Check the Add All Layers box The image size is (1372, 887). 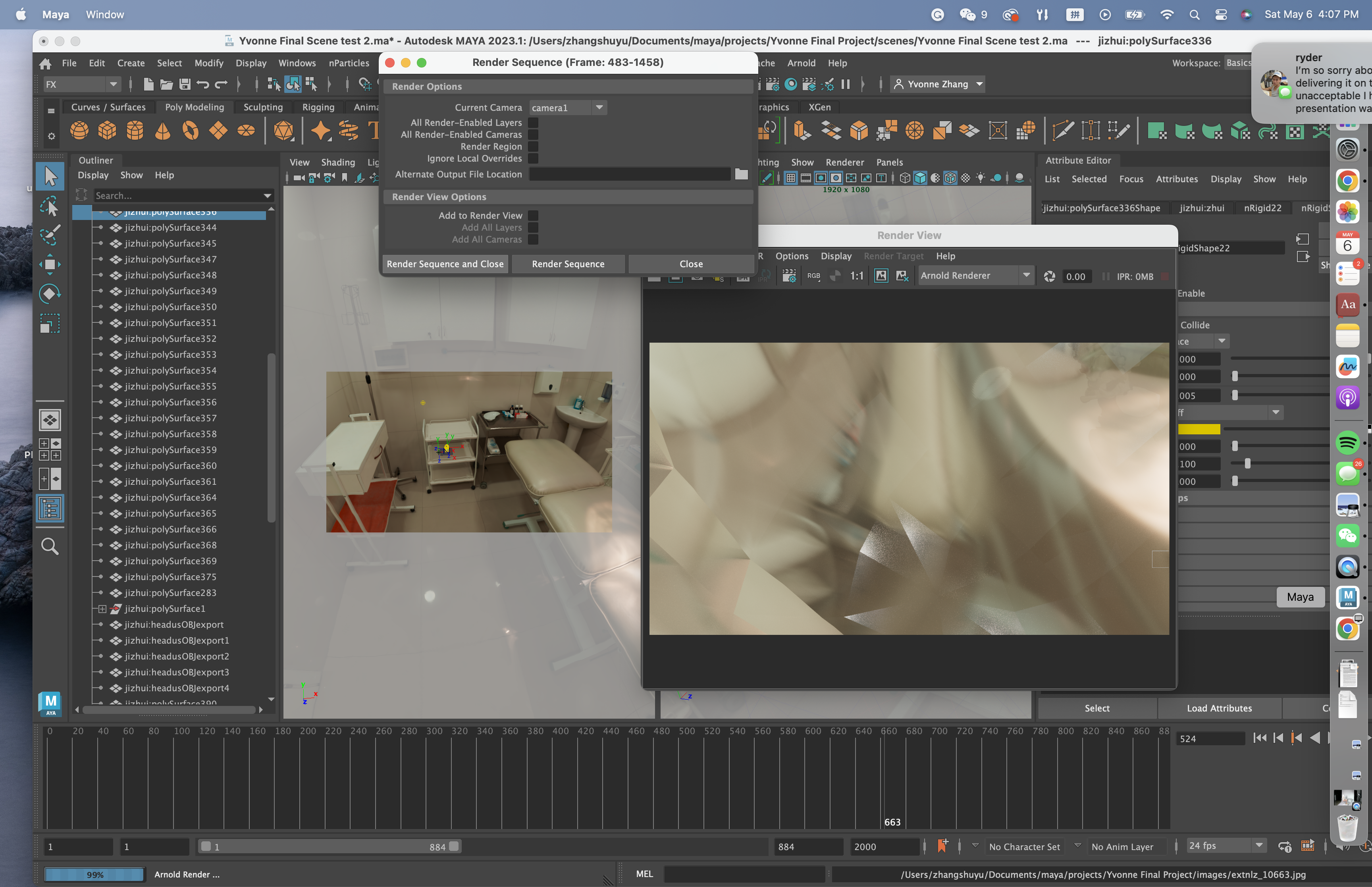[533, 228]
